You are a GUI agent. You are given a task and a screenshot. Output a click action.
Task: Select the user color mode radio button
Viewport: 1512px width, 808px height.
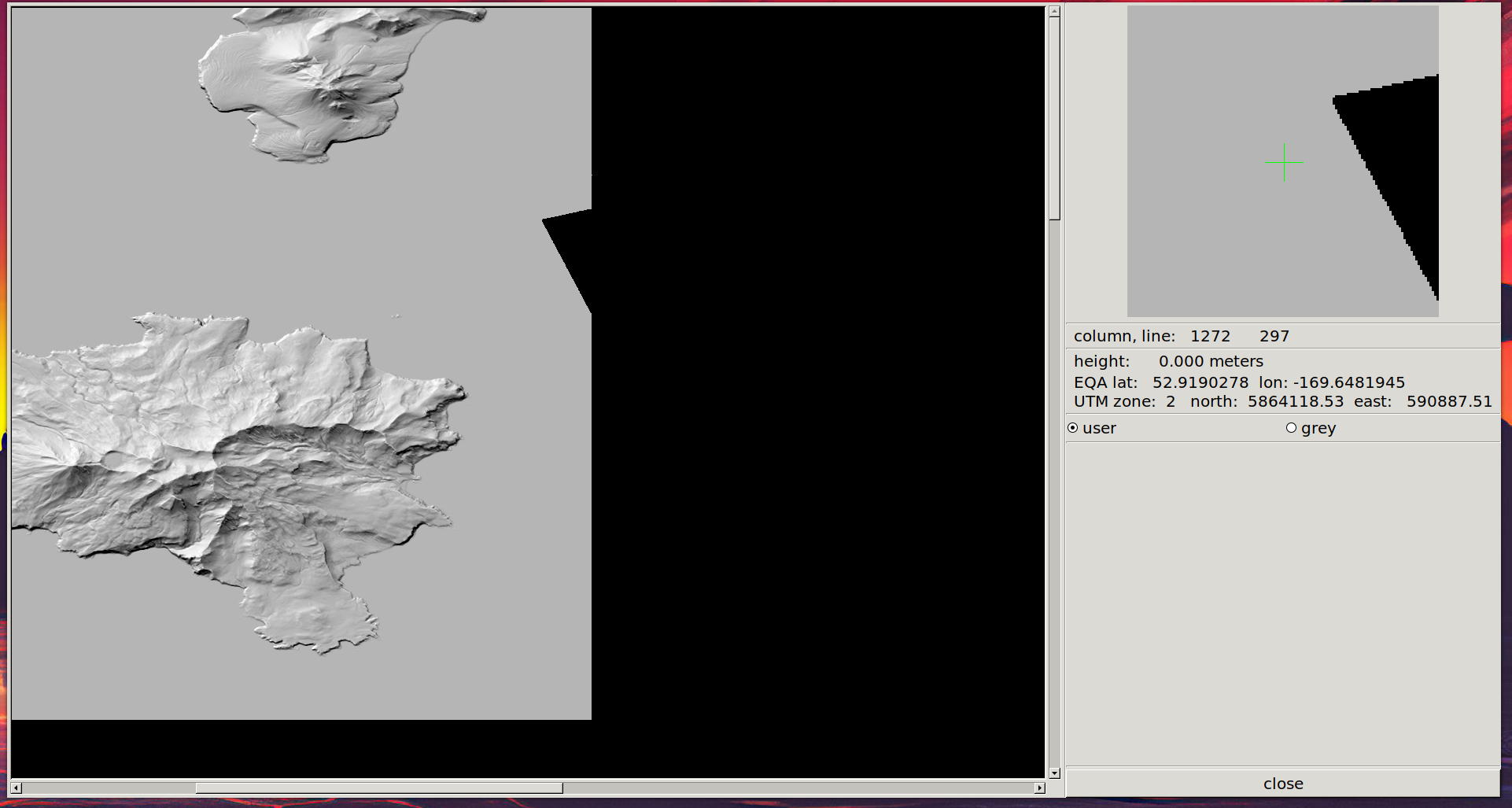click(x=1073, y=428)
